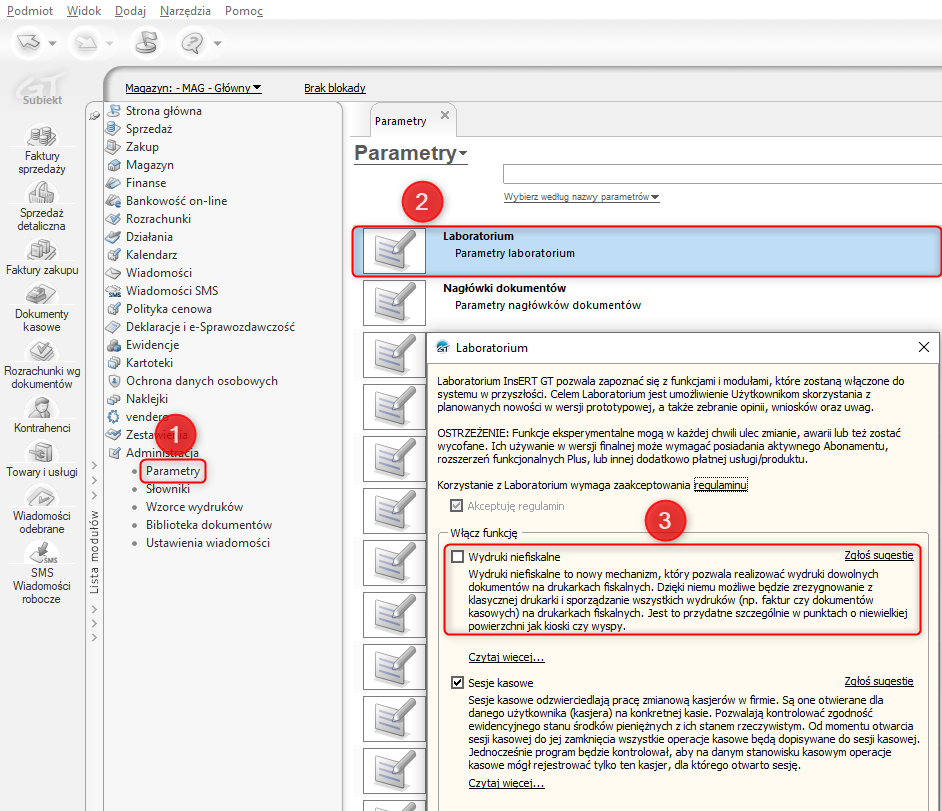Click the globe home icon in toolbar
Image resolution: width=942 pixels, height=811 pixels.
[146, 43]
